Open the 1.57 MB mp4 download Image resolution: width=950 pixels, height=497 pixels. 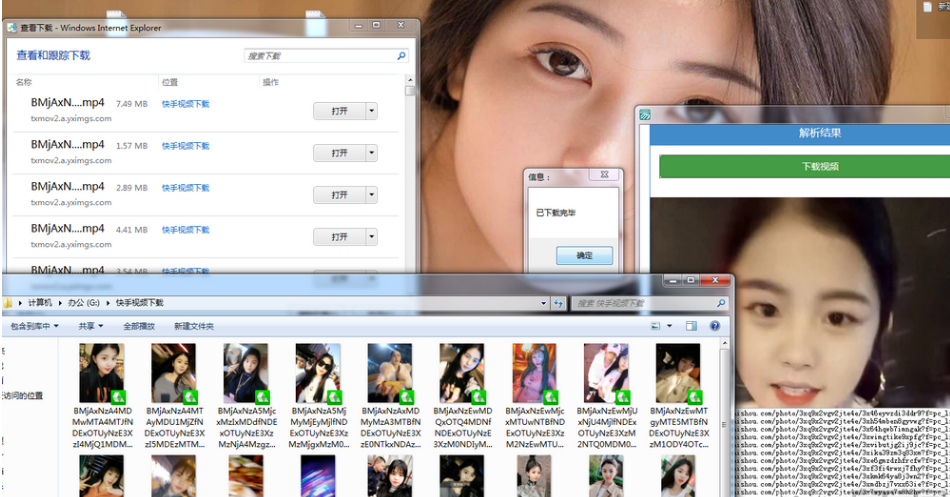(339, 153)
